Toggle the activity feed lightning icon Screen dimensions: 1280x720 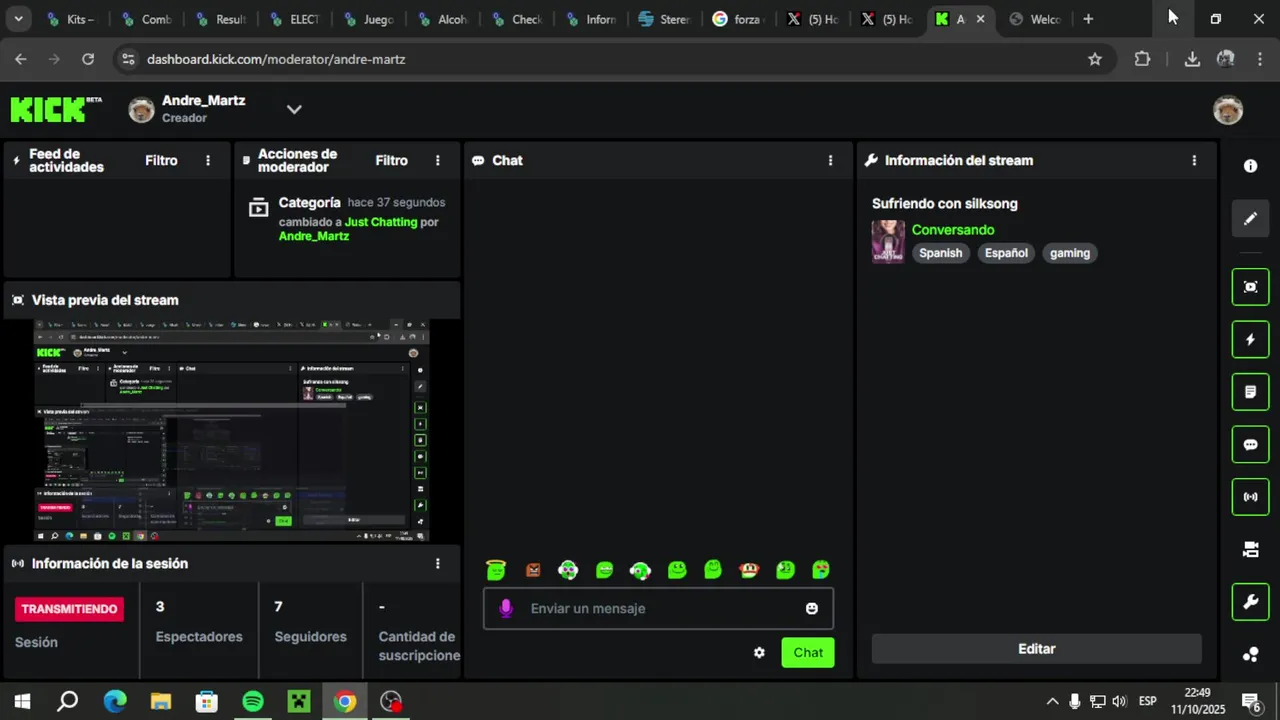click(1250, 340)
